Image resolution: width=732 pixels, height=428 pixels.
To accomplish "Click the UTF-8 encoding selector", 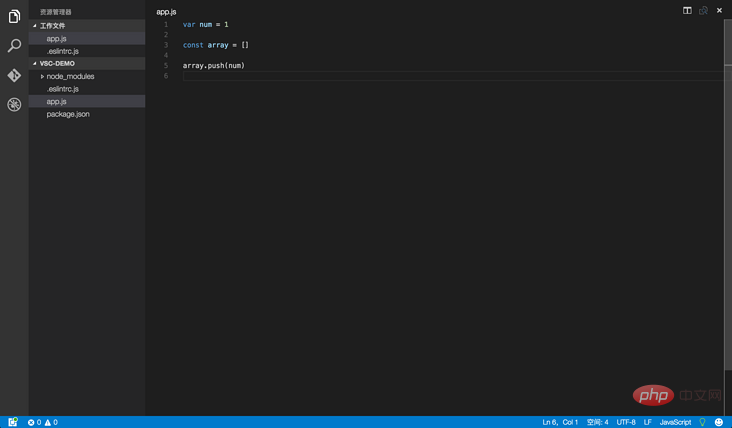I will 626,422.
